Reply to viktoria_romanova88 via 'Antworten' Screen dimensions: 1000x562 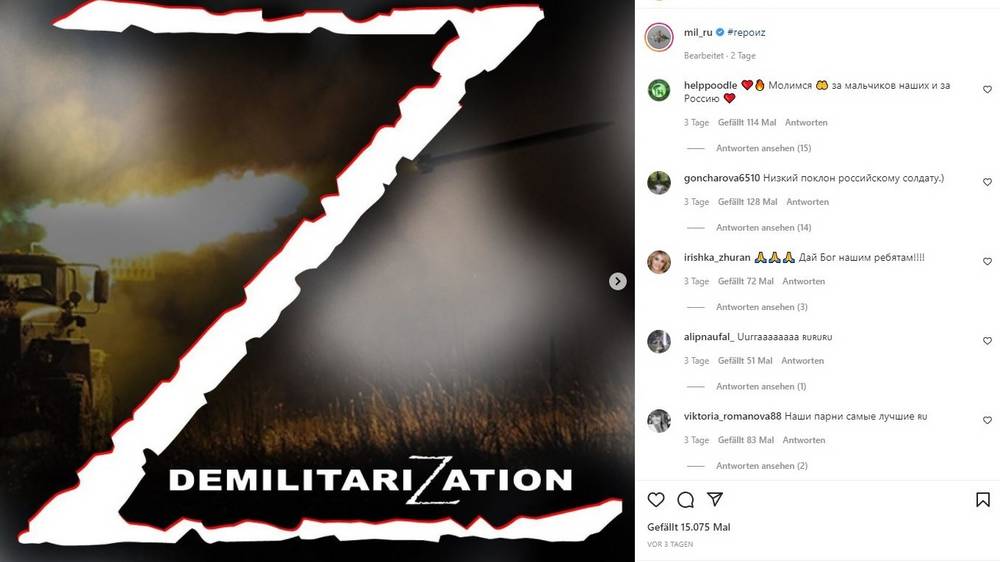(x=804, y=440)
